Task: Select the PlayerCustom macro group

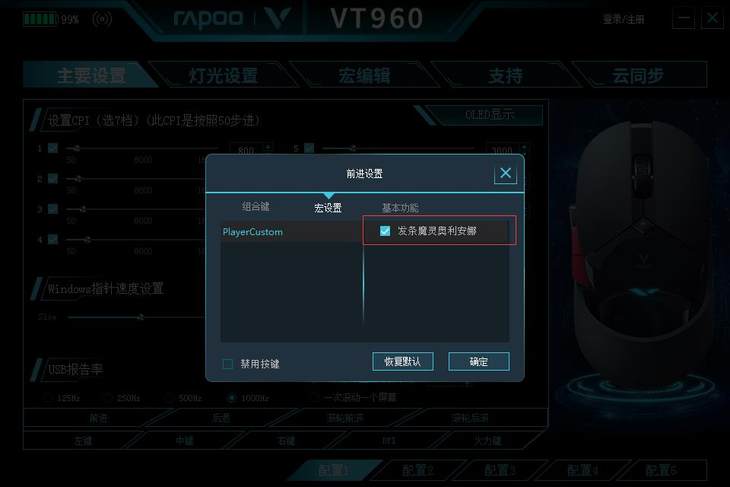Action: (253, 231)
